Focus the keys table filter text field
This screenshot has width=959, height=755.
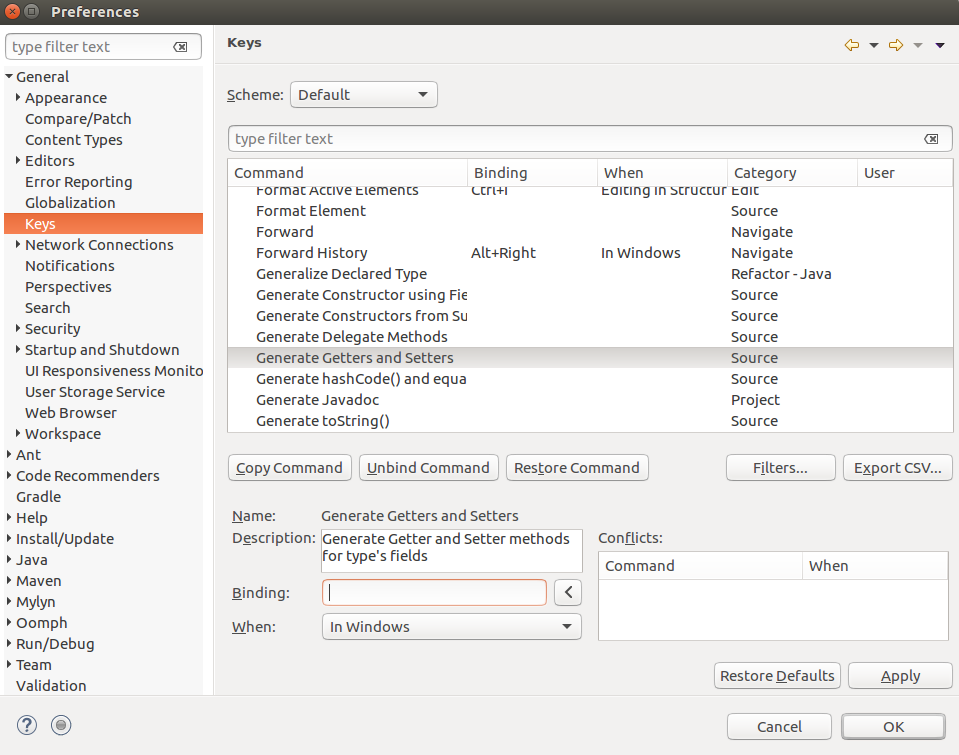click(590, 139)
